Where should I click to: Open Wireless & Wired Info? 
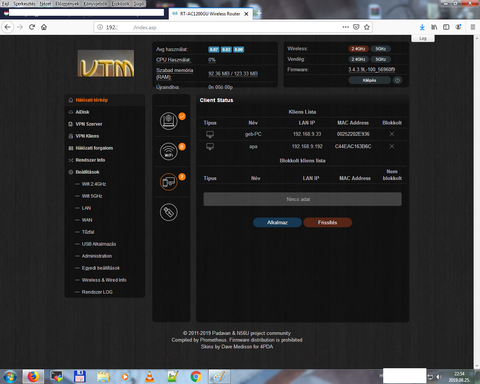click(104, 280)
